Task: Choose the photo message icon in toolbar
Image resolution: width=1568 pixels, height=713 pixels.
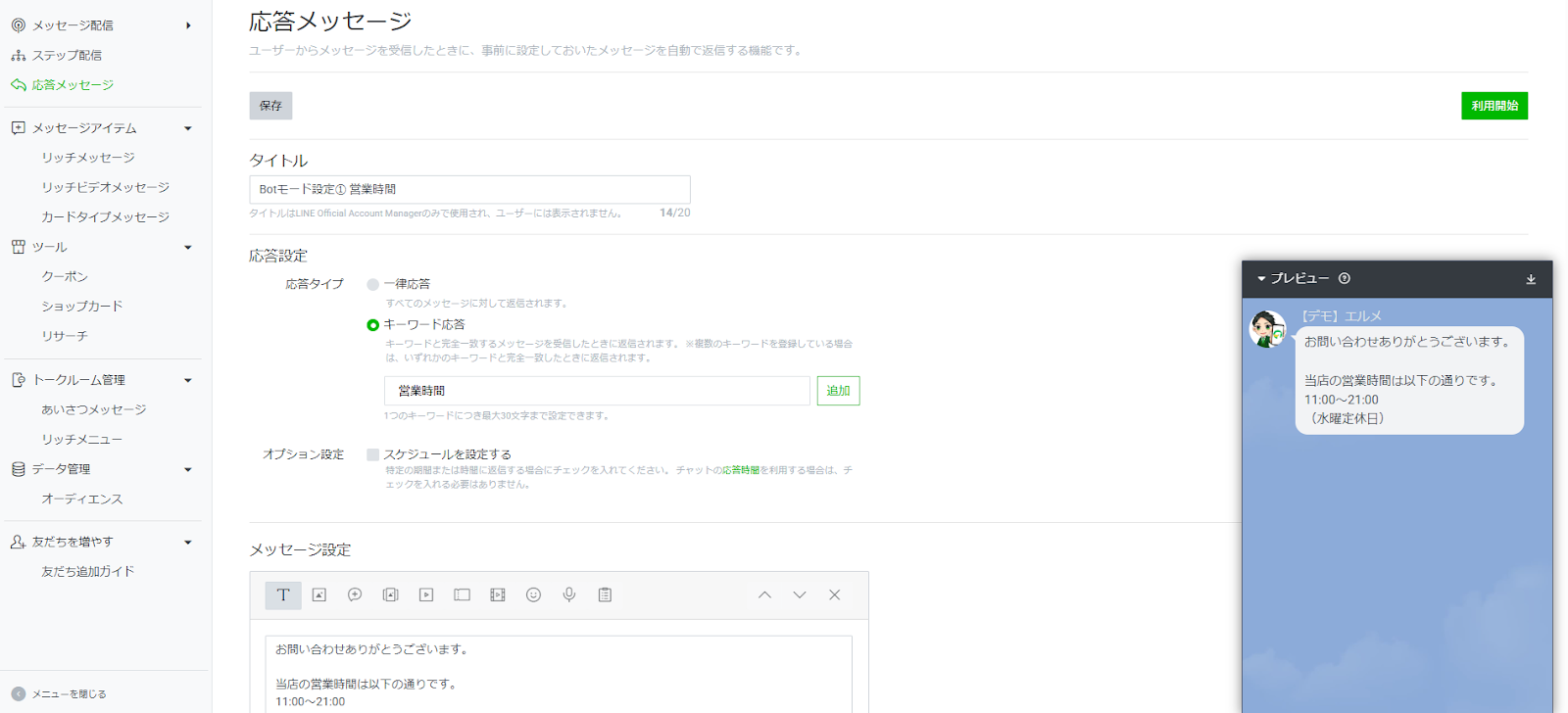Action: (x=319, y=594)
